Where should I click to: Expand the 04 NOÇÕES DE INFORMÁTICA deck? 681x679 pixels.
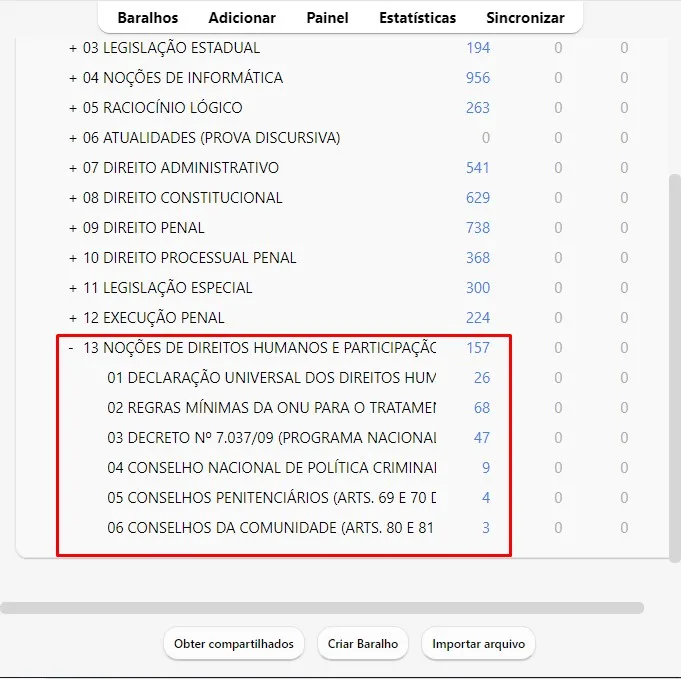click(x=73, y=78)
